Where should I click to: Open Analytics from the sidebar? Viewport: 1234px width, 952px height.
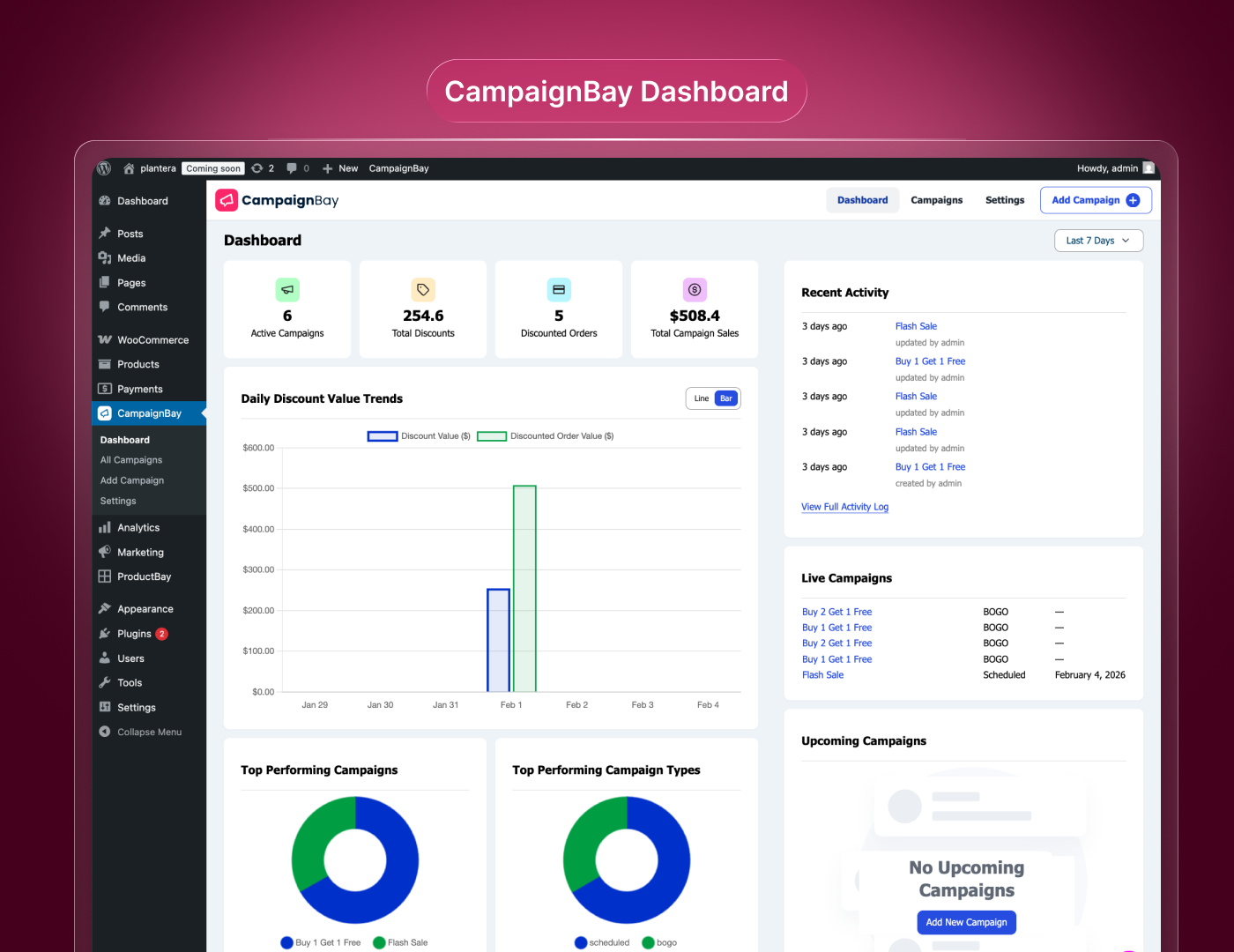click(x=137, y=527)
